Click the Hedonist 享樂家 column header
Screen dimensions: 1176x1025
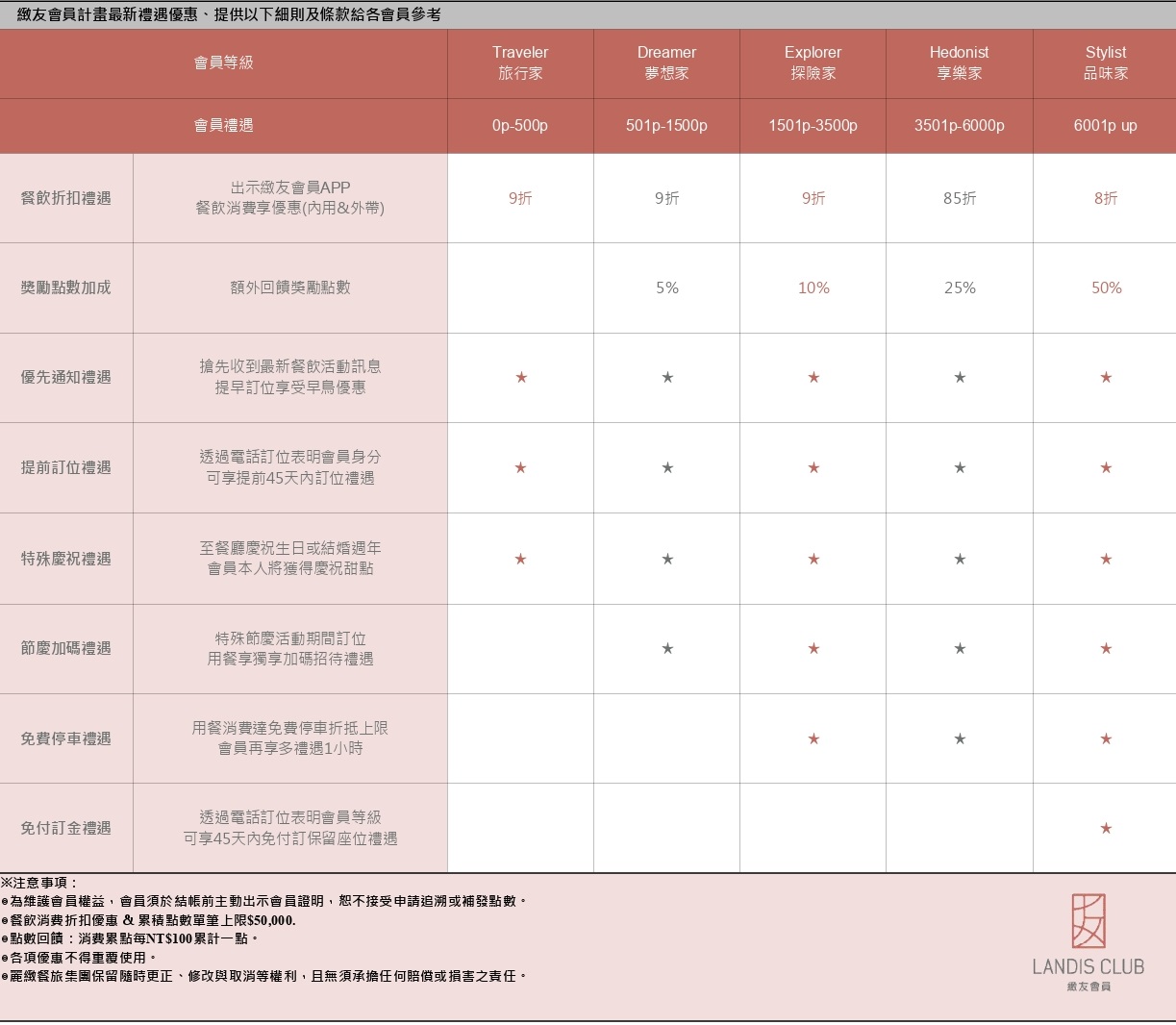[959, 62]
